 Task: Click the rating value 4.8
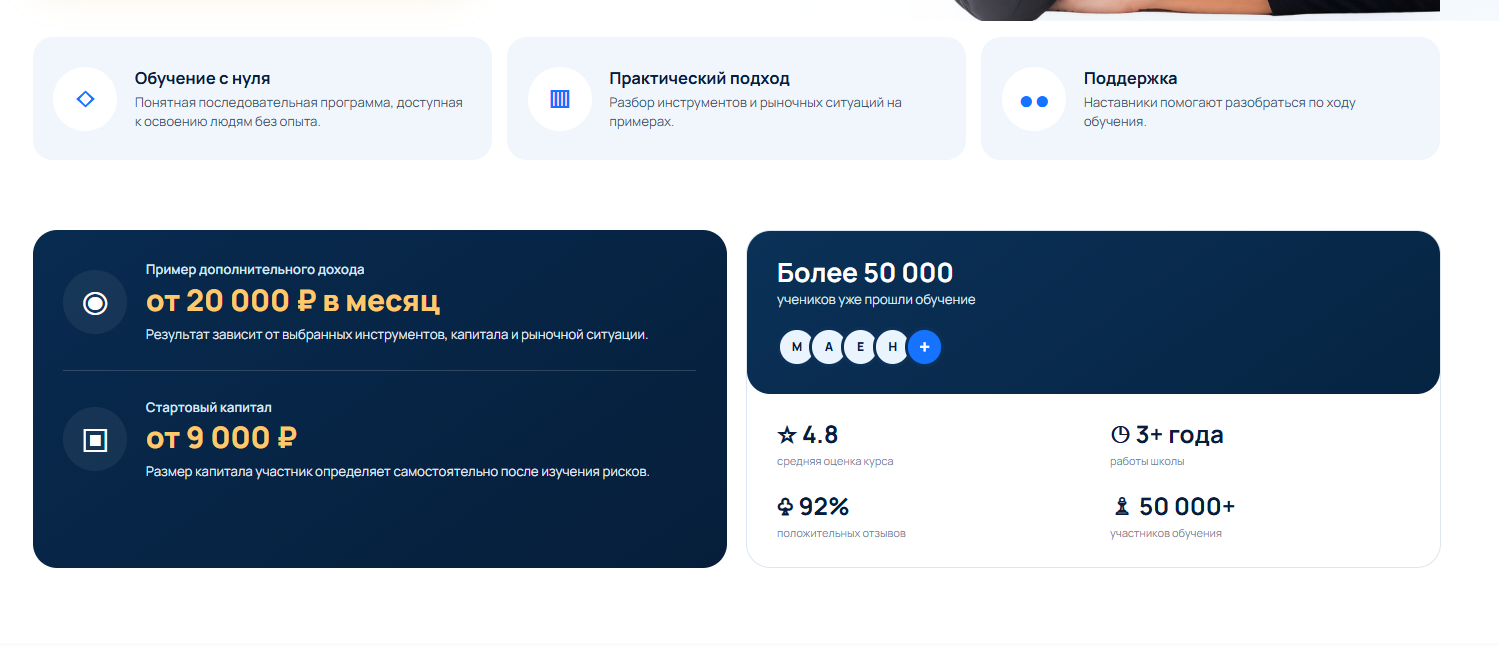pos(820,435)
